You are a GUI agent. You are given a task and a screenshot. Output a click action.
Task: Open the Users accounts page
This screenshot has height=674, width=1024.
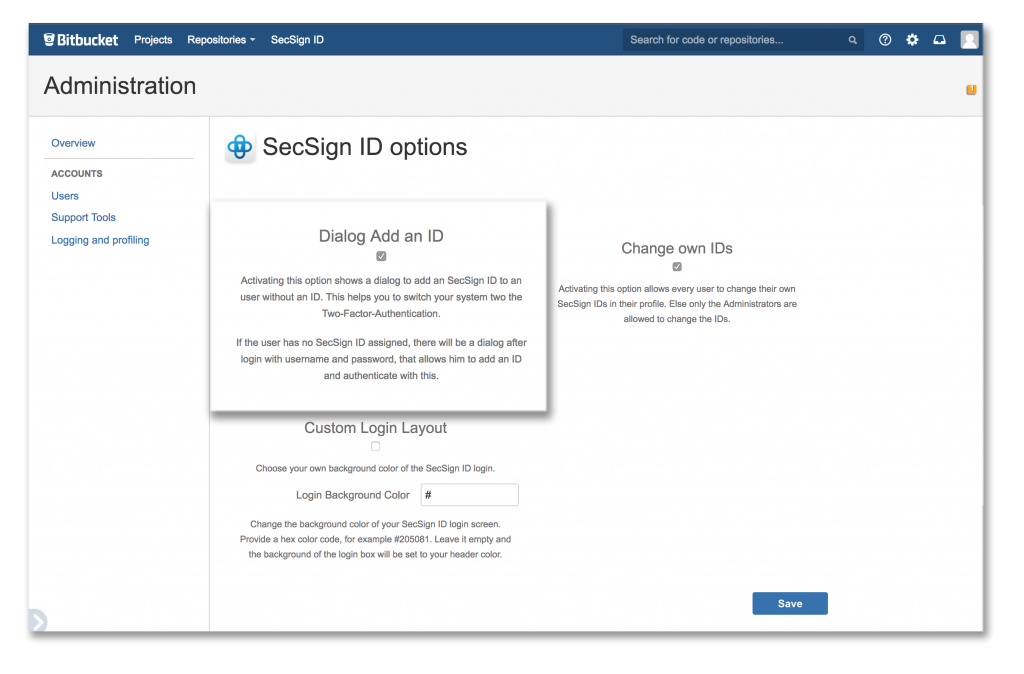[x=64, y=195]
